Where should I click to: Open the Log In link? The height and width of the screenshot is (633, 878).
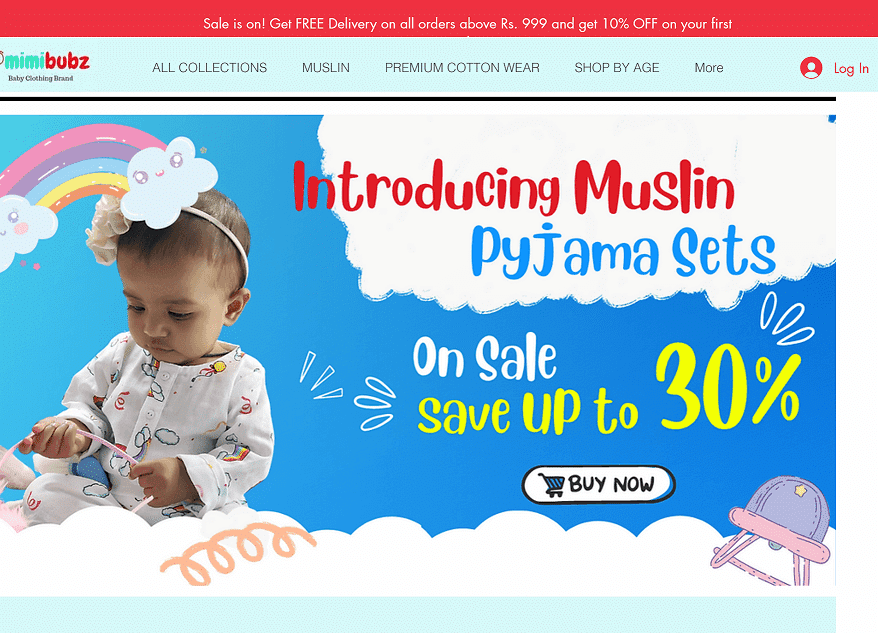pos(851,68)
